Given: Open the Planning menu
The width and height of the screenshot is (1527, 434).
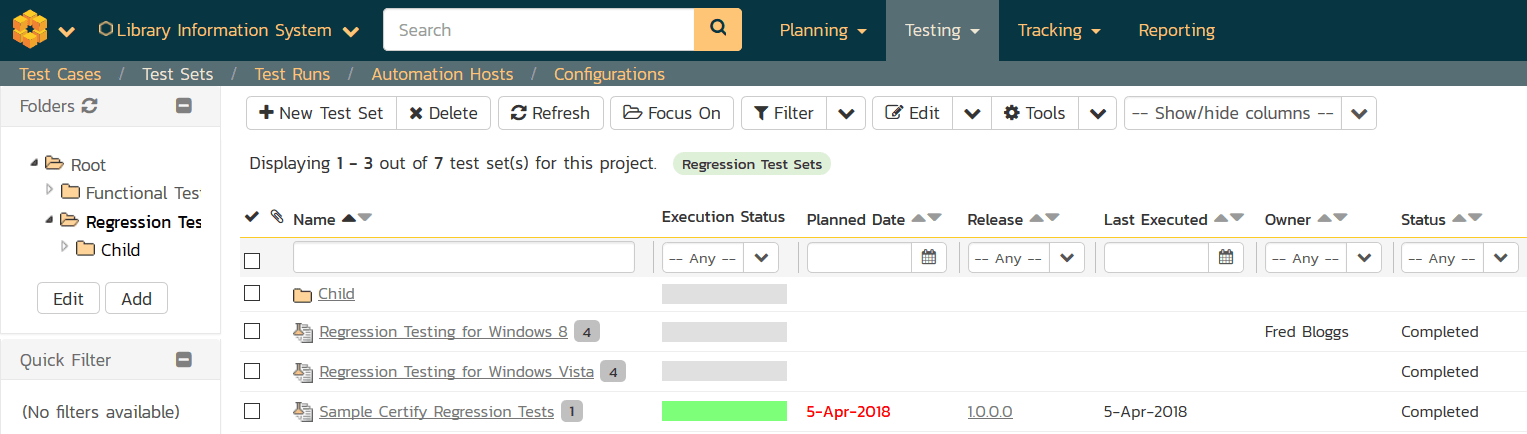Looking at the screenshot, I should coord(823,31).
